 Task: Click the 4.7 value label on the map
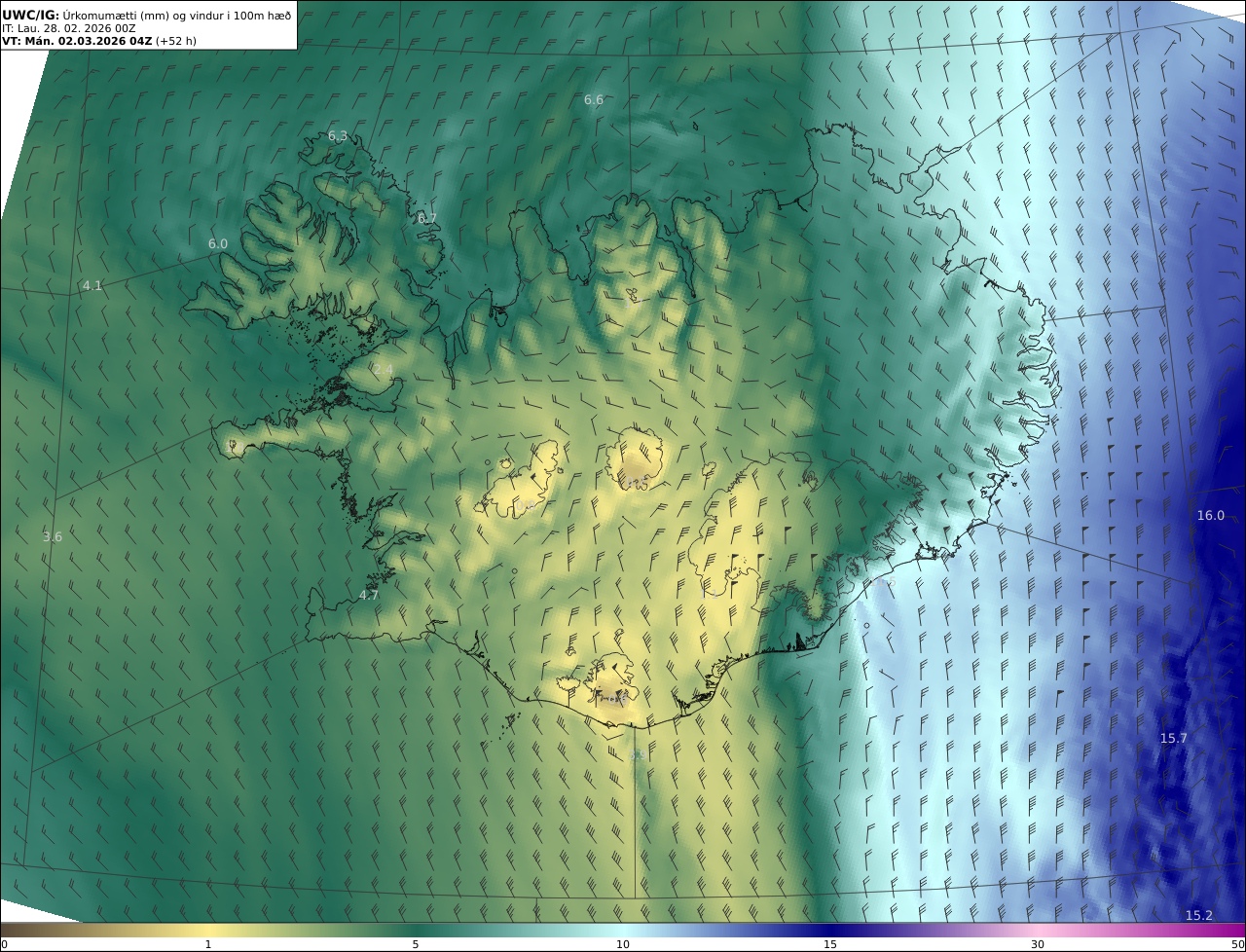pos(369,595)
